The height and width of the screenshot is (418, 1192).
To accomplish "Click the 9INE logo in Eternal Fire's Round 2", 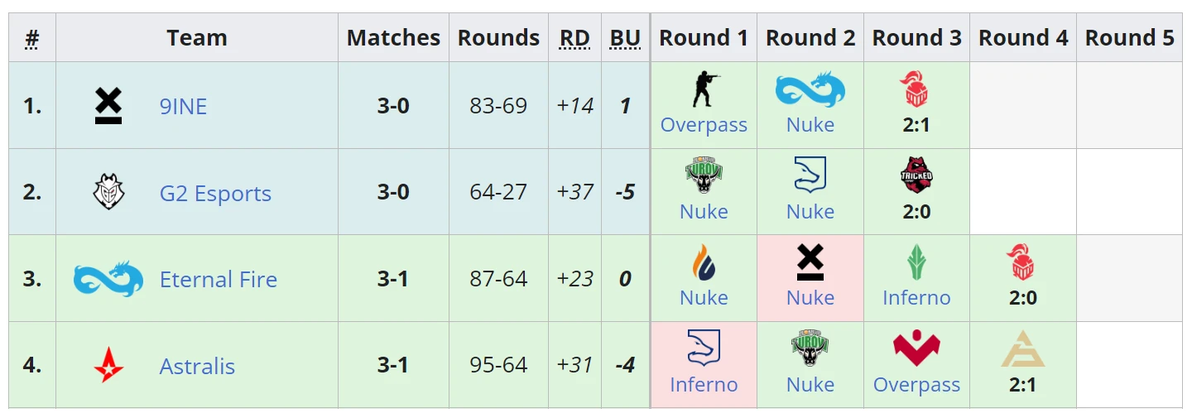I will (x=810, y=262).
